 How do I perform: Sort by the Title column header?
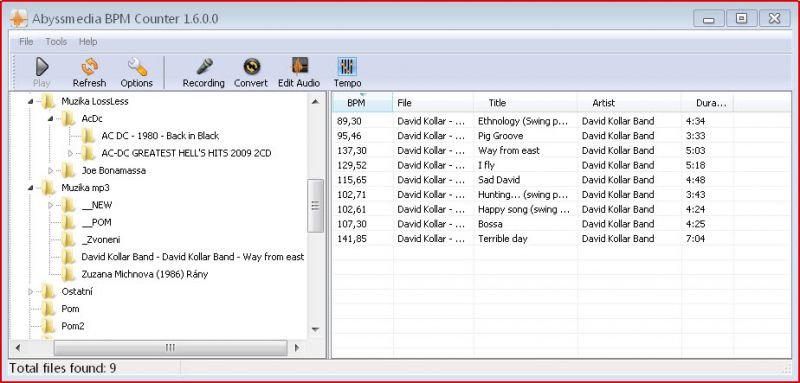pyautogui.click(x=526, y=103)
